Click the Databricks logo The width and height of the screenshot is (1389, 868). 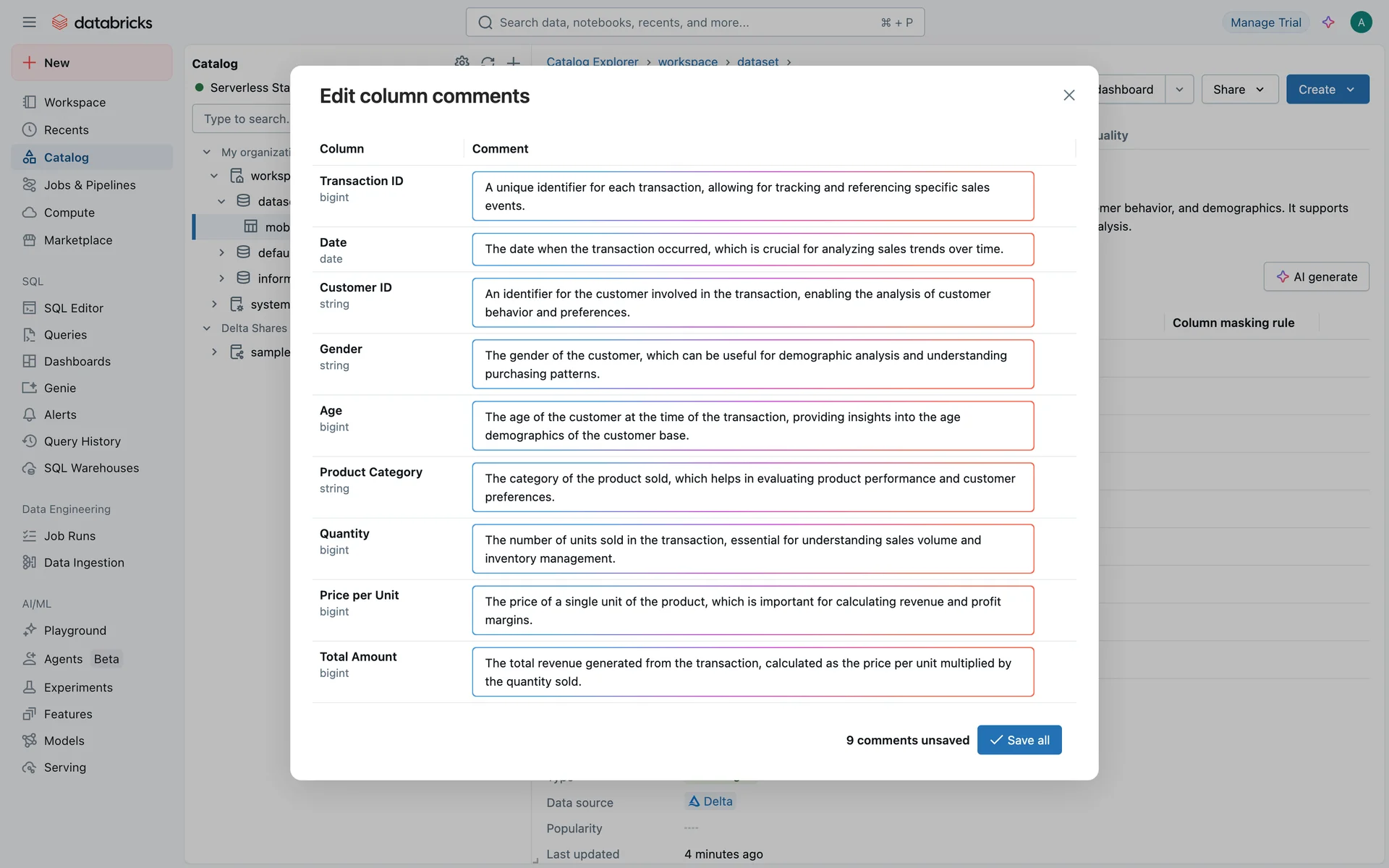(x=102, y=22)
